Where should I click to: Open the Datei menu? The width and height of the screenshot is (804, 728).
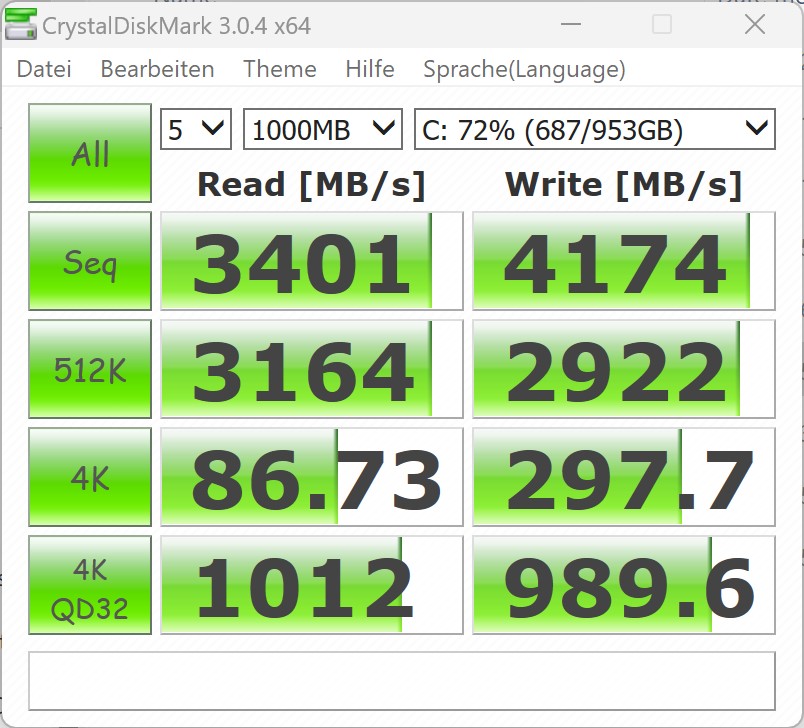[44, 69]
